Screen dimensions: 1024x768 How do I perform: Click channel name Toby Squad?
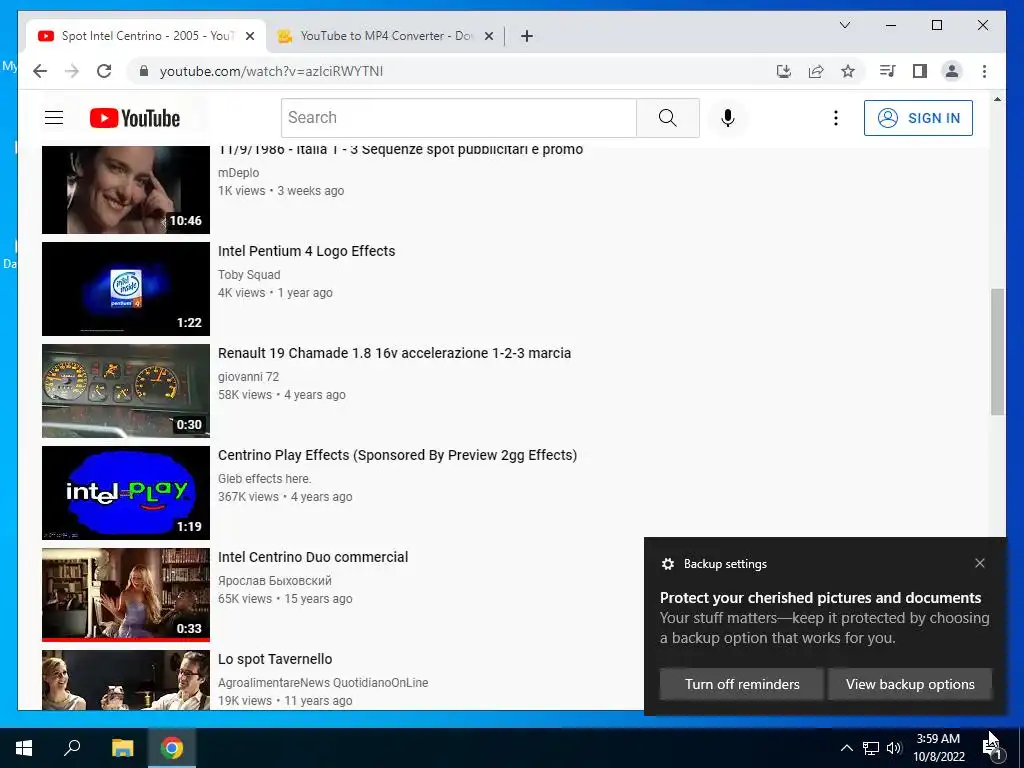point(249,275)
